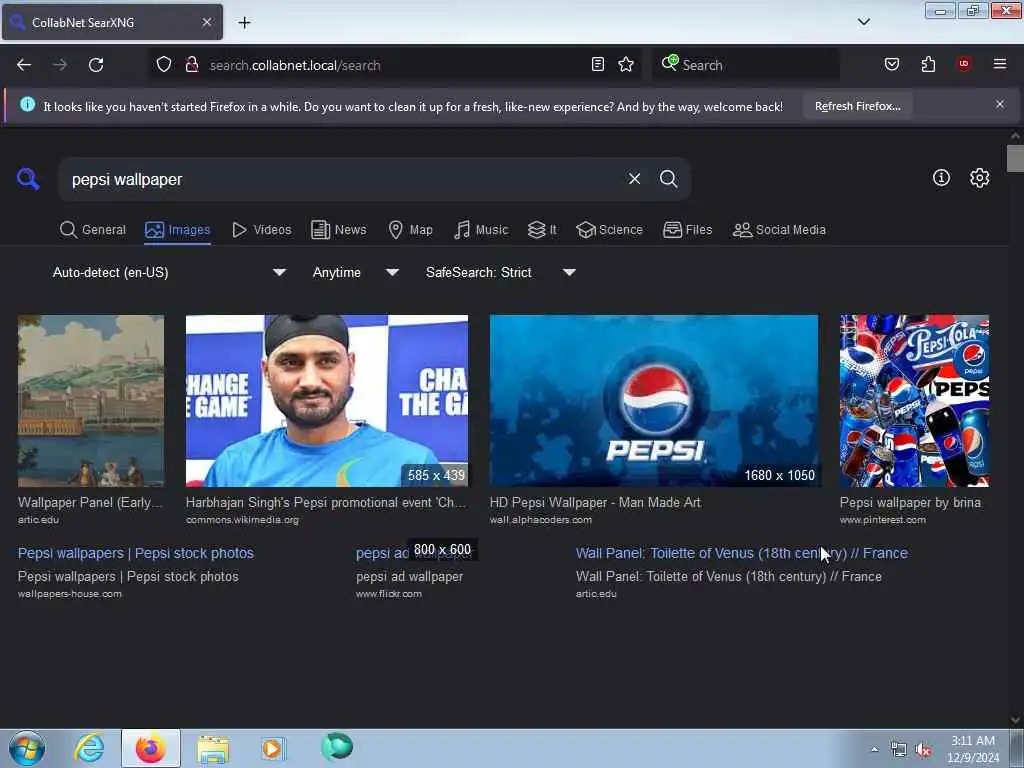Click the SearXNG magnifier logo
This screenshot has width=1024, height=768.
click(x=28, y=179)
